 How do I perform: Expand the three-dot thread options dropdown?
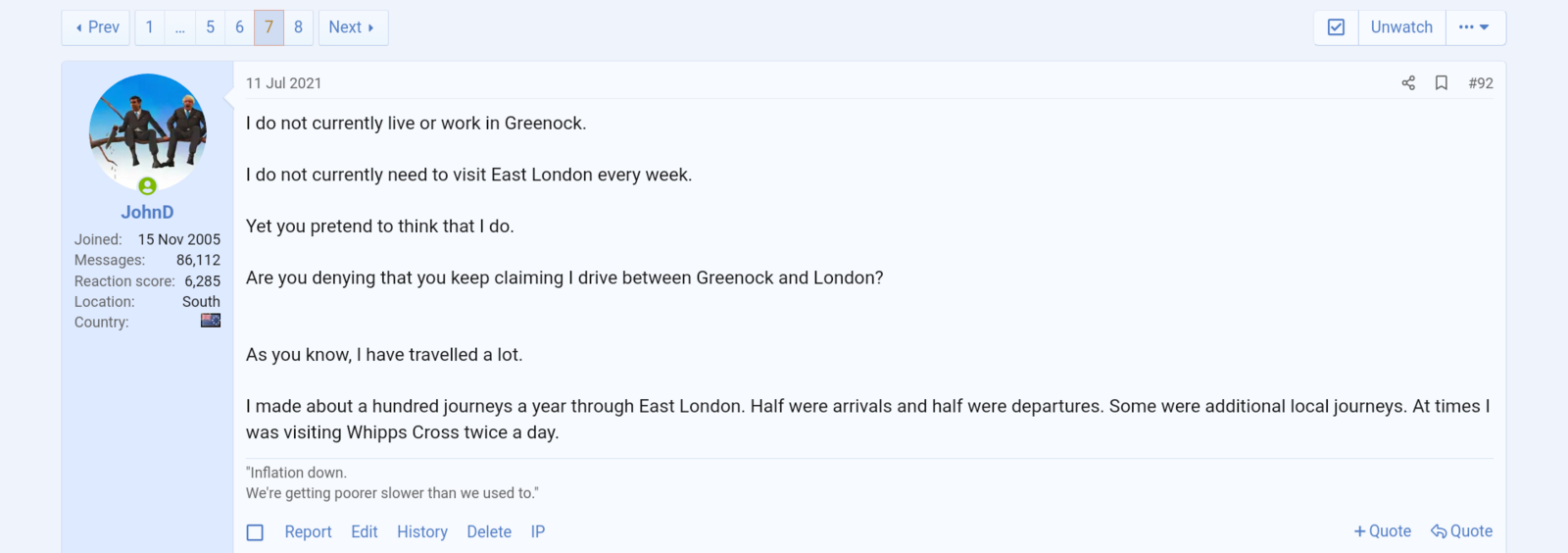[1474, 27]
